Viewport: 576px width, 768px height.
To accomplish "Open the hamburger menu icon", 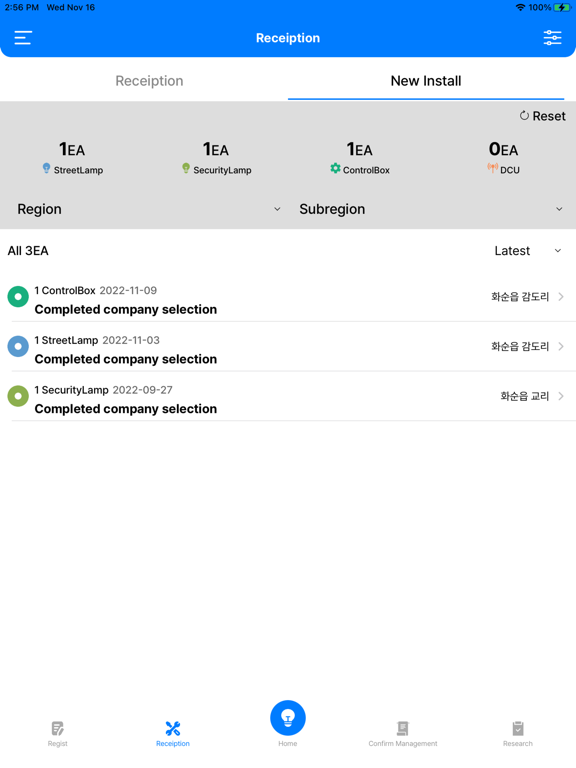I will (x=23, y=38).
